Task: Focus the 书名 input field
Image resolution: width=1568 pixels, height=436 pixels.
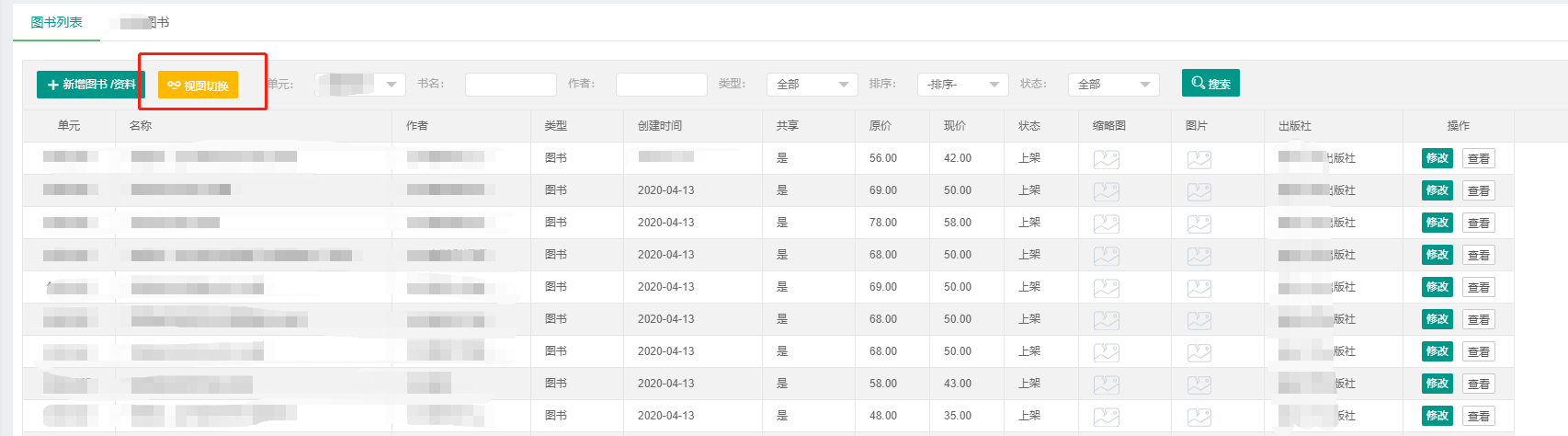Action: (510, 85)
